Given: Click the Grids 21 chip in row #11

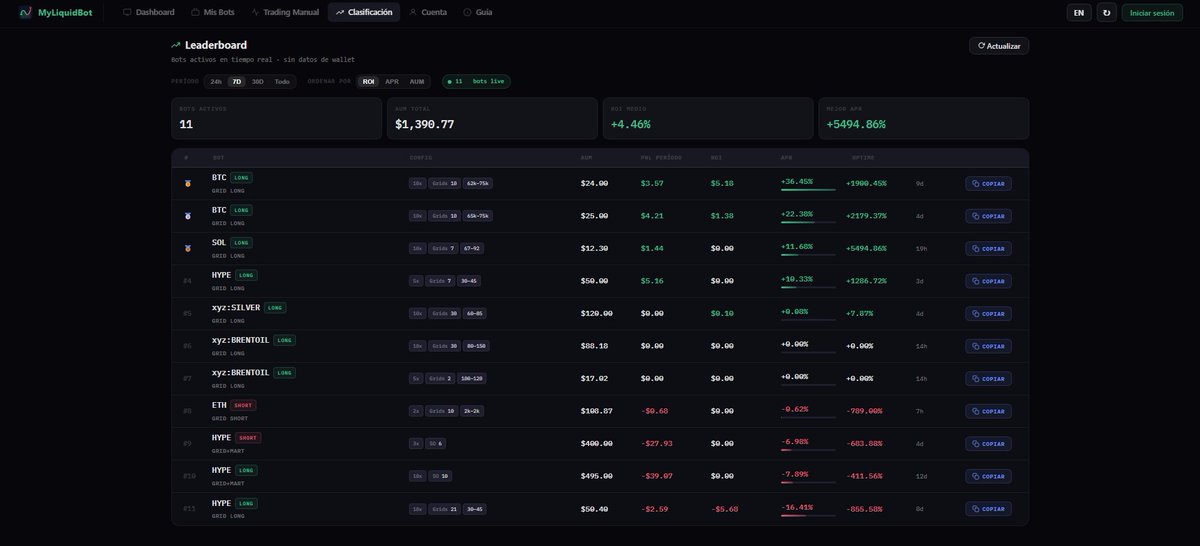Looking at the screenshot, I should point(443,509).
